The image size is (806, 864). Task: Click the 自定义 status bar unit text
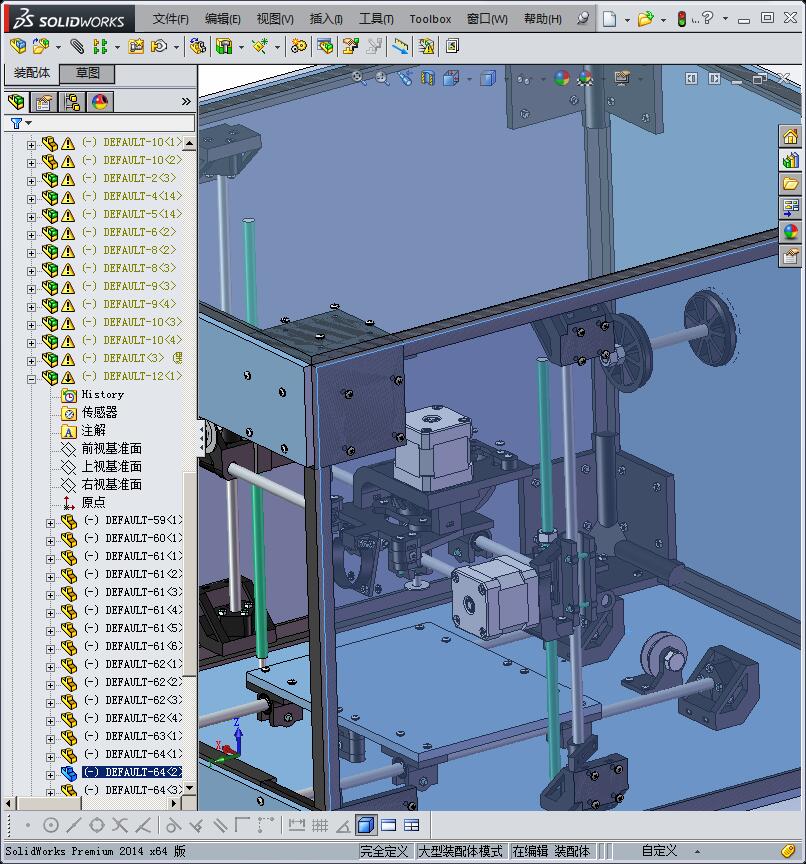(x=659, y=851)
